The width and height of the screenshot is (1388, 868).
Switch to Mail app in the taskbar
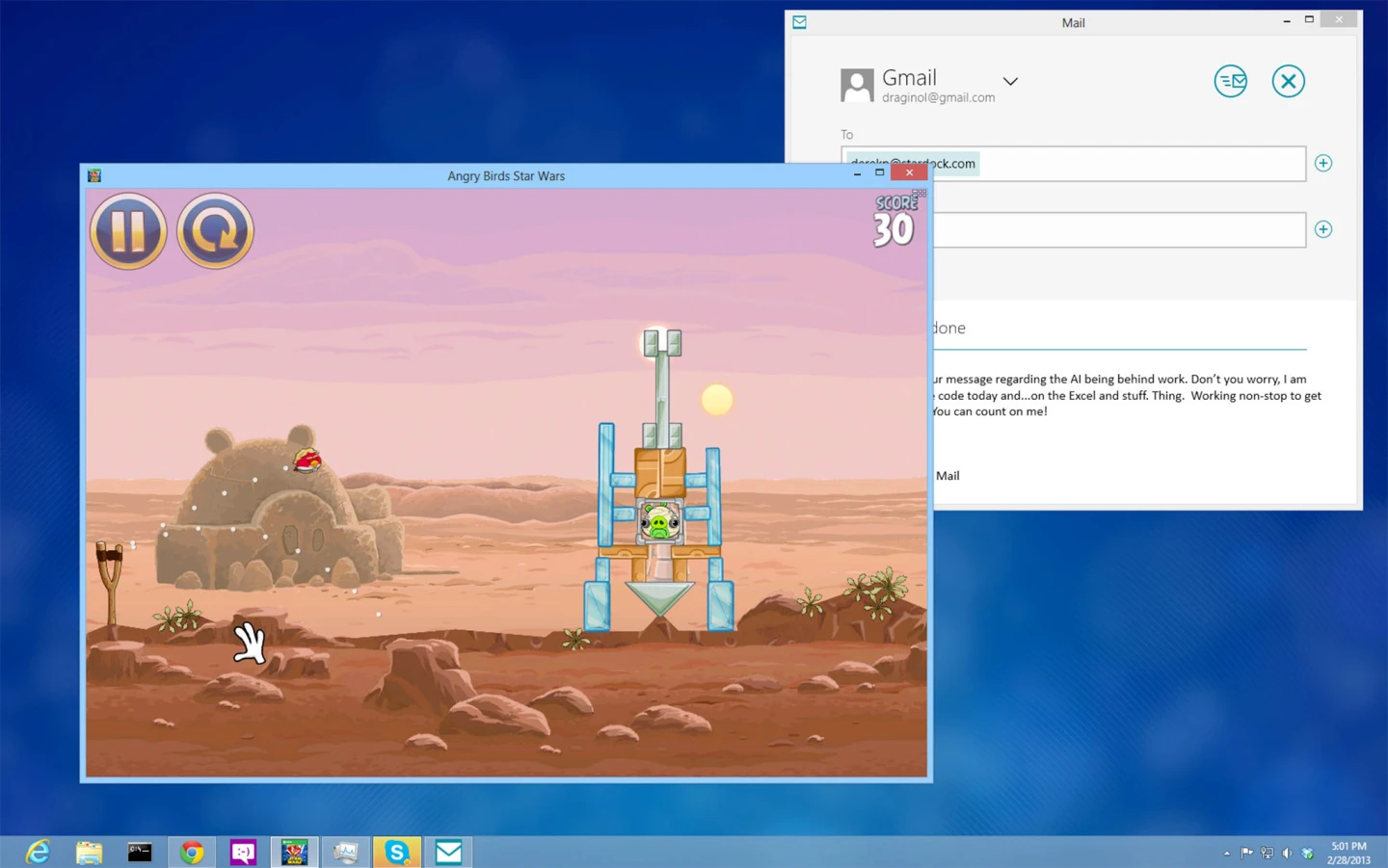coord(448,852)
